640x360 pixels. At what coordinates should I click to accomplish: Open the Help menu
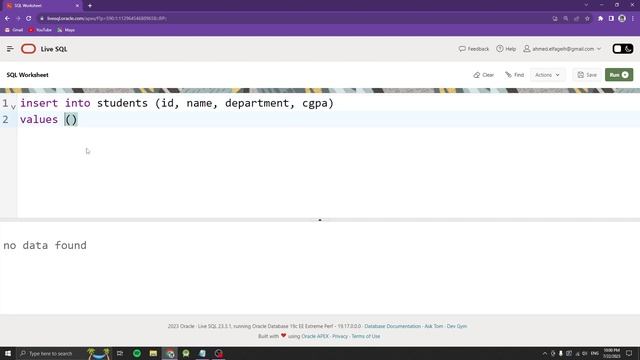tap(506, 49)
